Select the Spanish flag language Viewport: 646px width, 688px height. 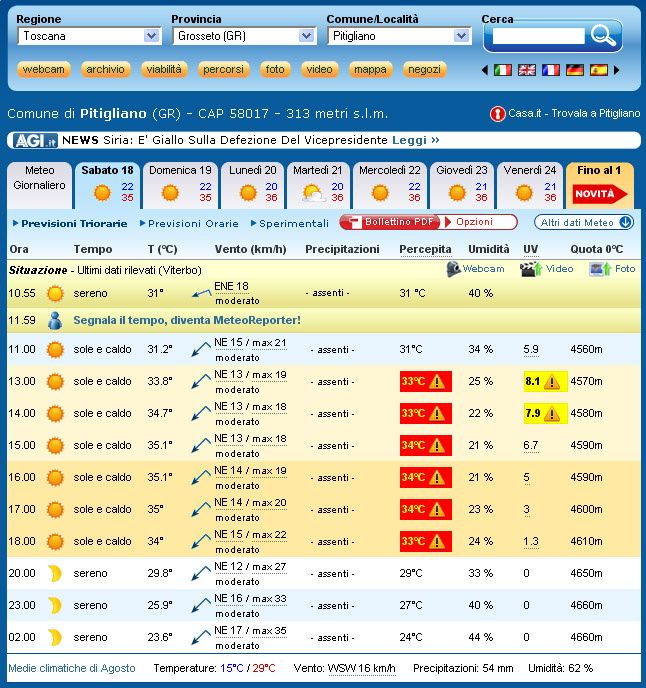(x=599, y=70)
